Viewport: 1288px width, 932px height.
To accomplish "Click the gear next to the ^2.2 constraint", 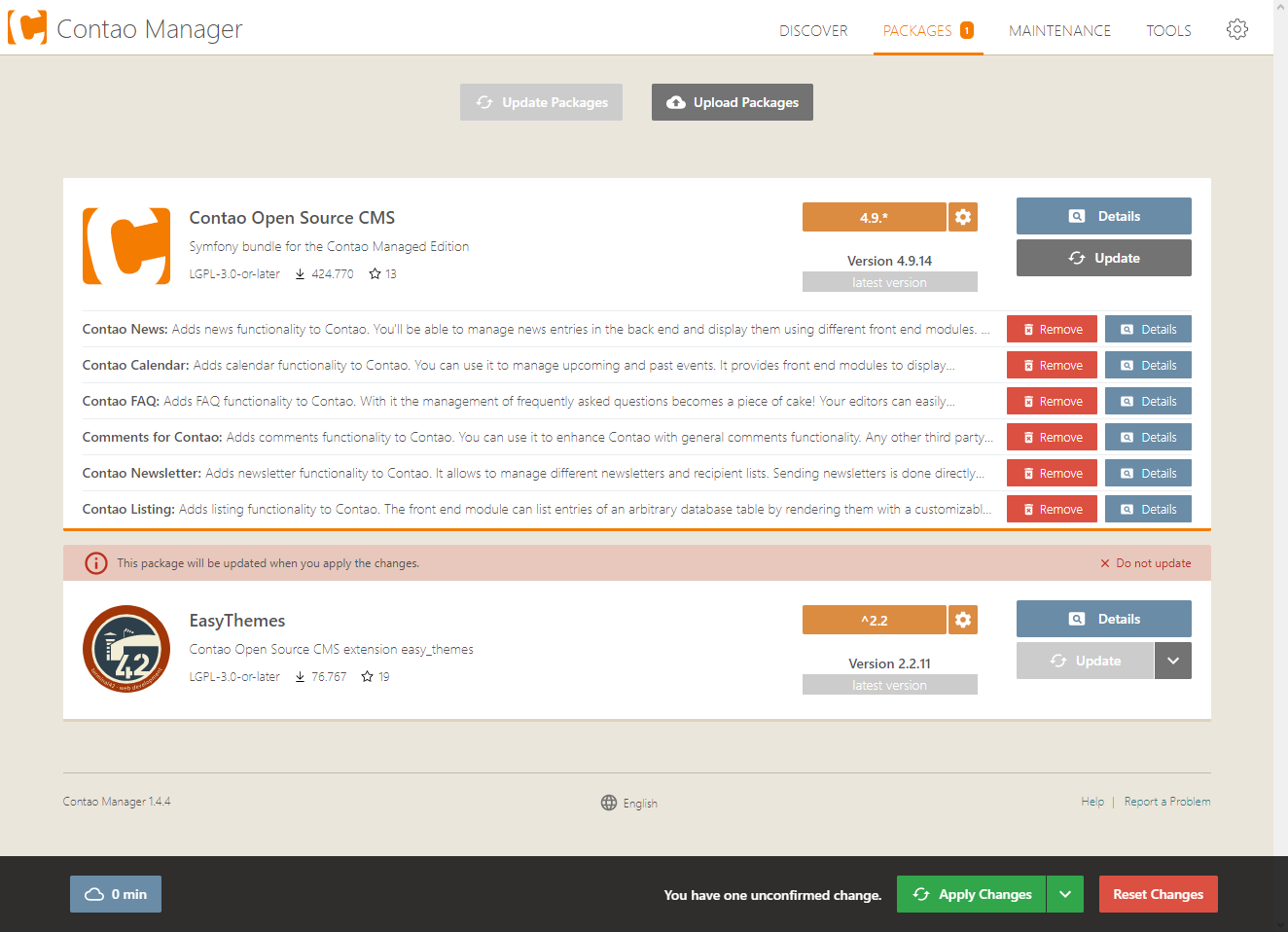I will (963, 620).
